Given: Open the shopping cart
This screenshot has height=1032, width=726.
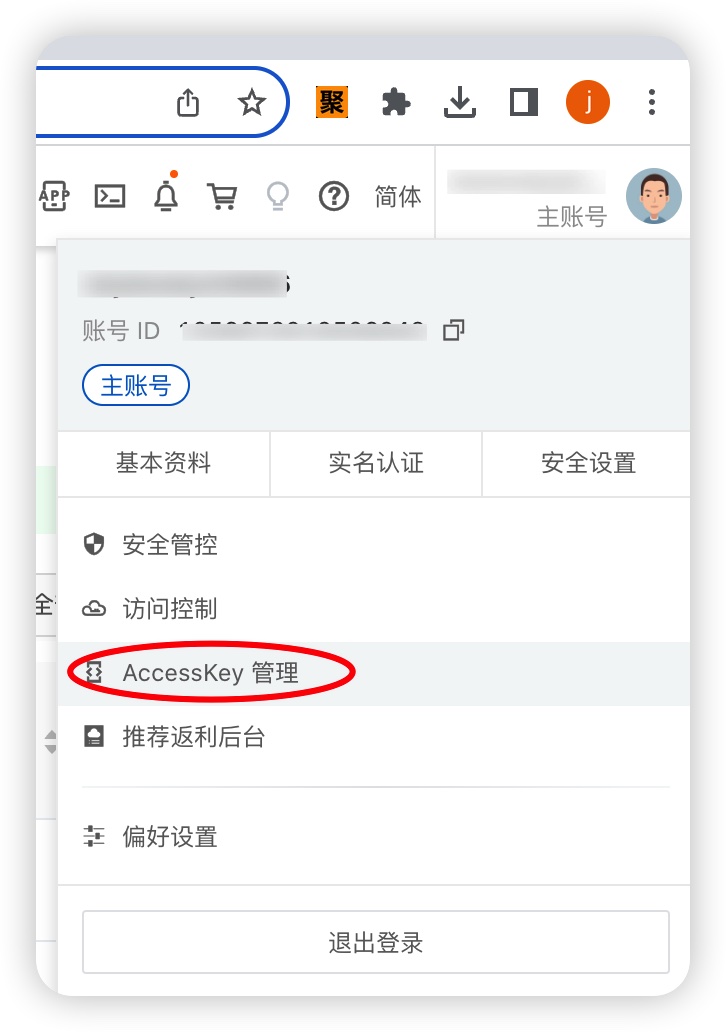Looking at the screenshot, I should coord(222,196).
